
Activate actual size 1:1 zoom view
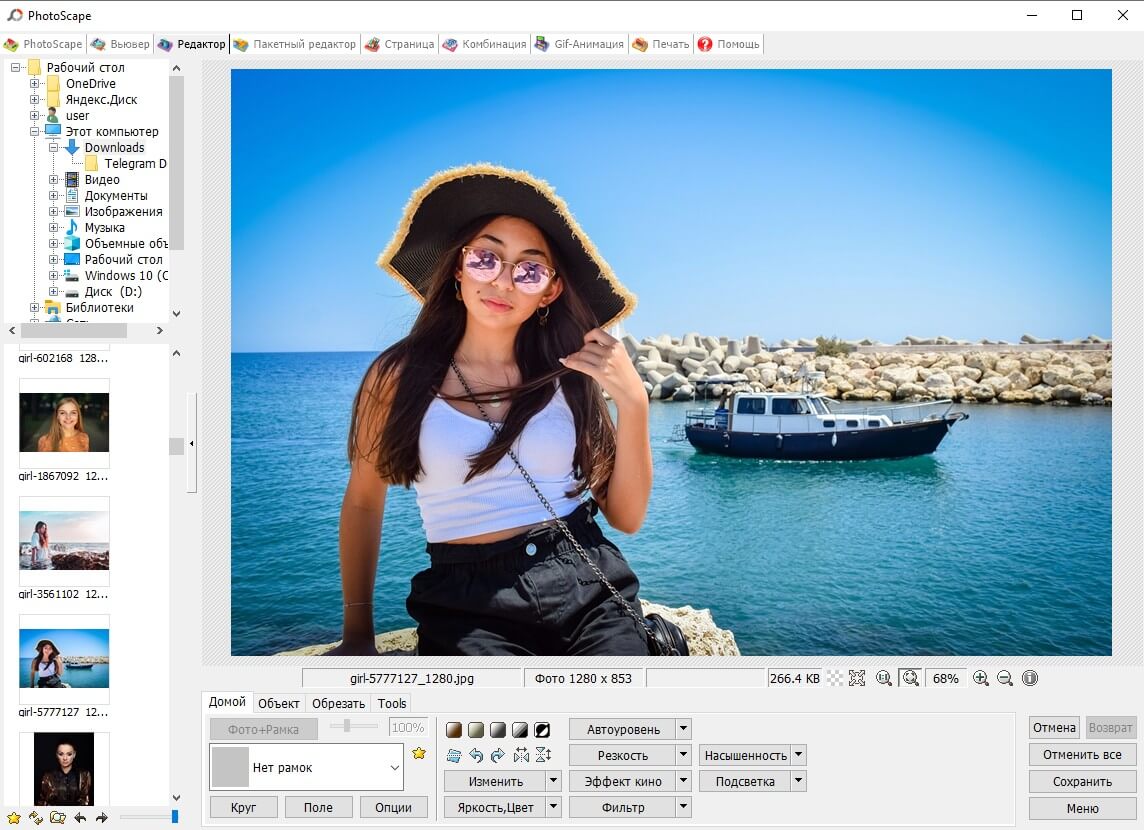[883, 678]
